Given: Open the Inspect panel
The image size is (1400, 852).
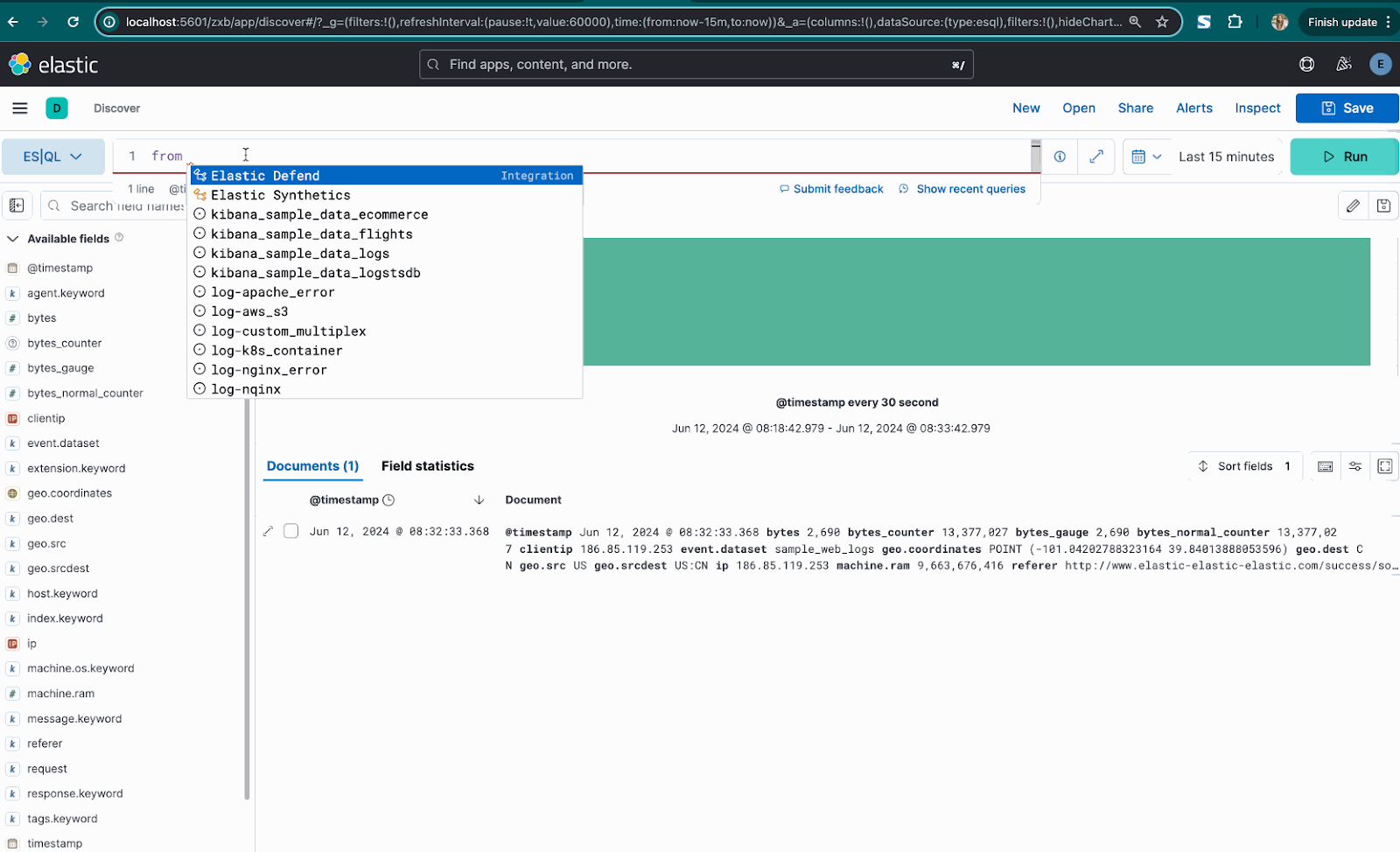Looking at the screenshot, I should pyautogui.click(x=1257, y=108).
